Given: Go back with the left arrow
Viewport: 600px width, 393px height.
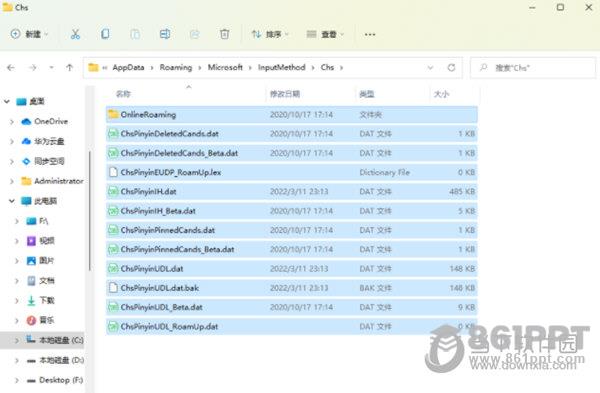Looking at the screenshot, I should click(11, 68).
